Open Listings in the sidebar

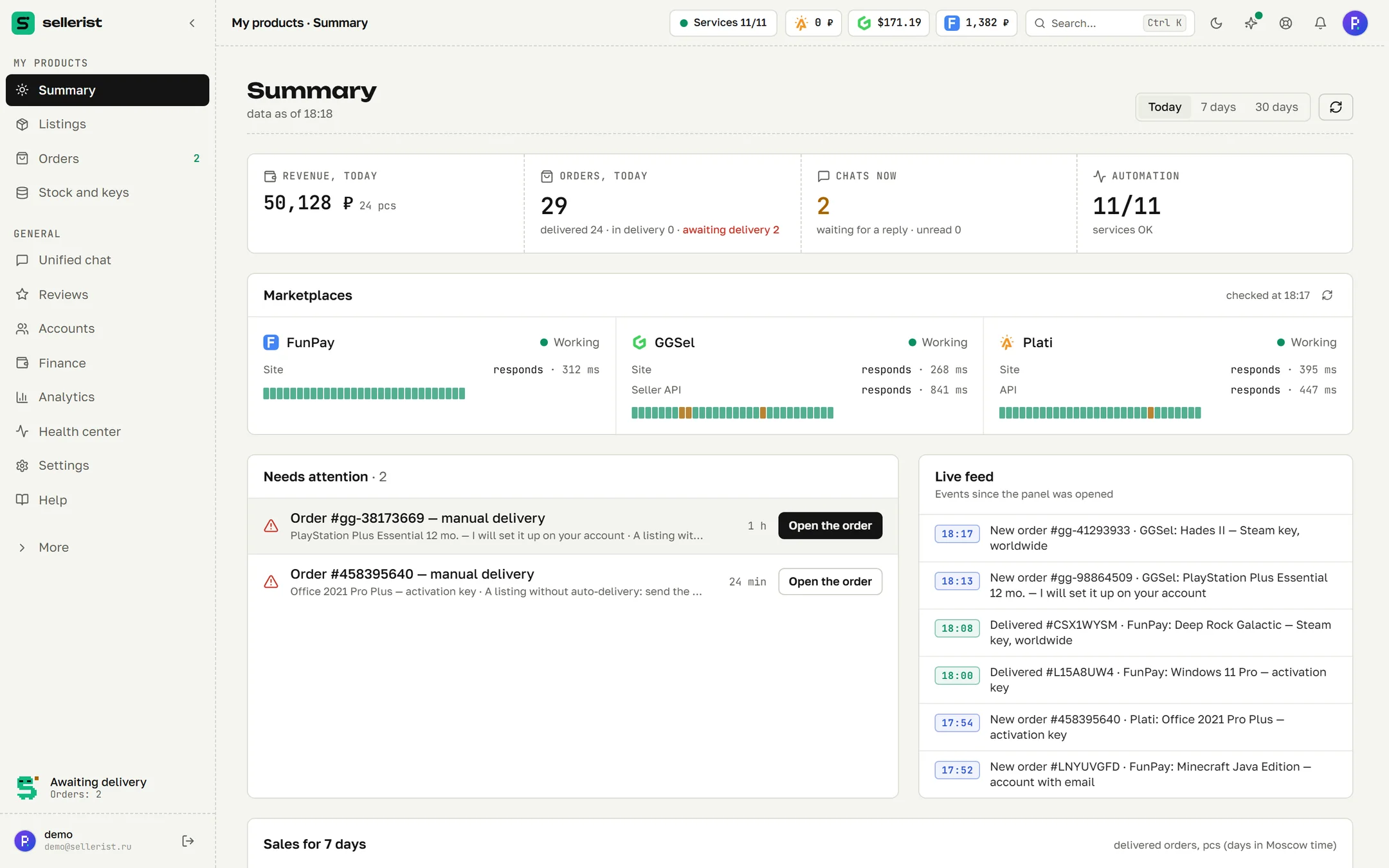[107, 124]
